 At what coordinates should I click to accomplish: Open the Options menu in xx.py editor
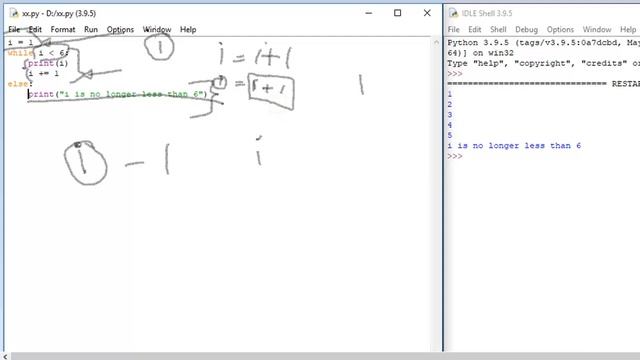click(120, 29)
